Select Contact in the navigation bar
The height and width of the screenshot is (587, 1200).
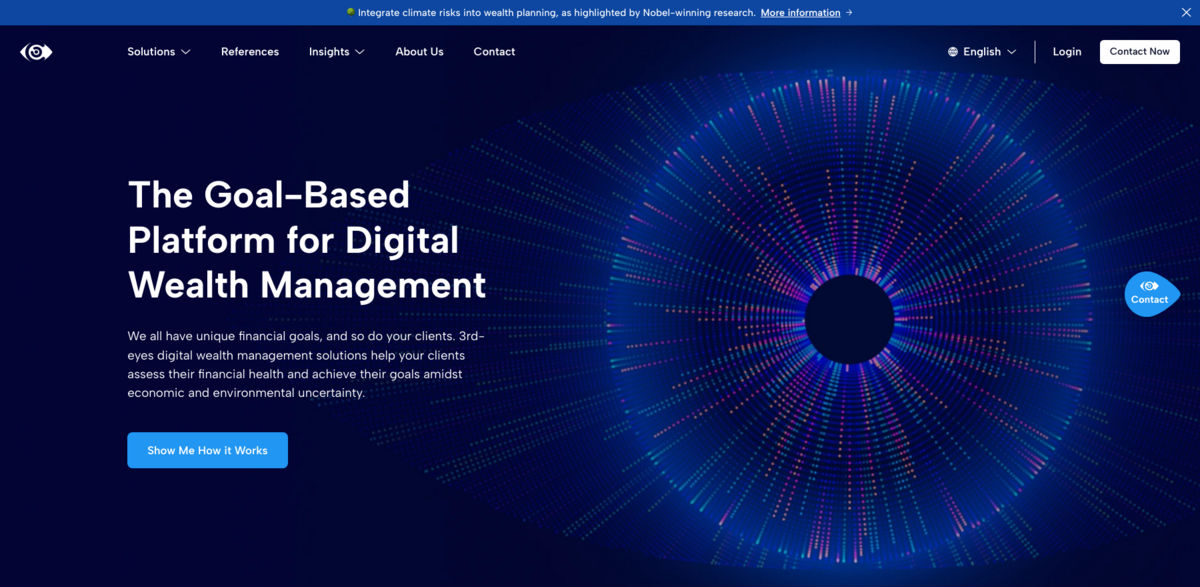(x=494, y=51)
